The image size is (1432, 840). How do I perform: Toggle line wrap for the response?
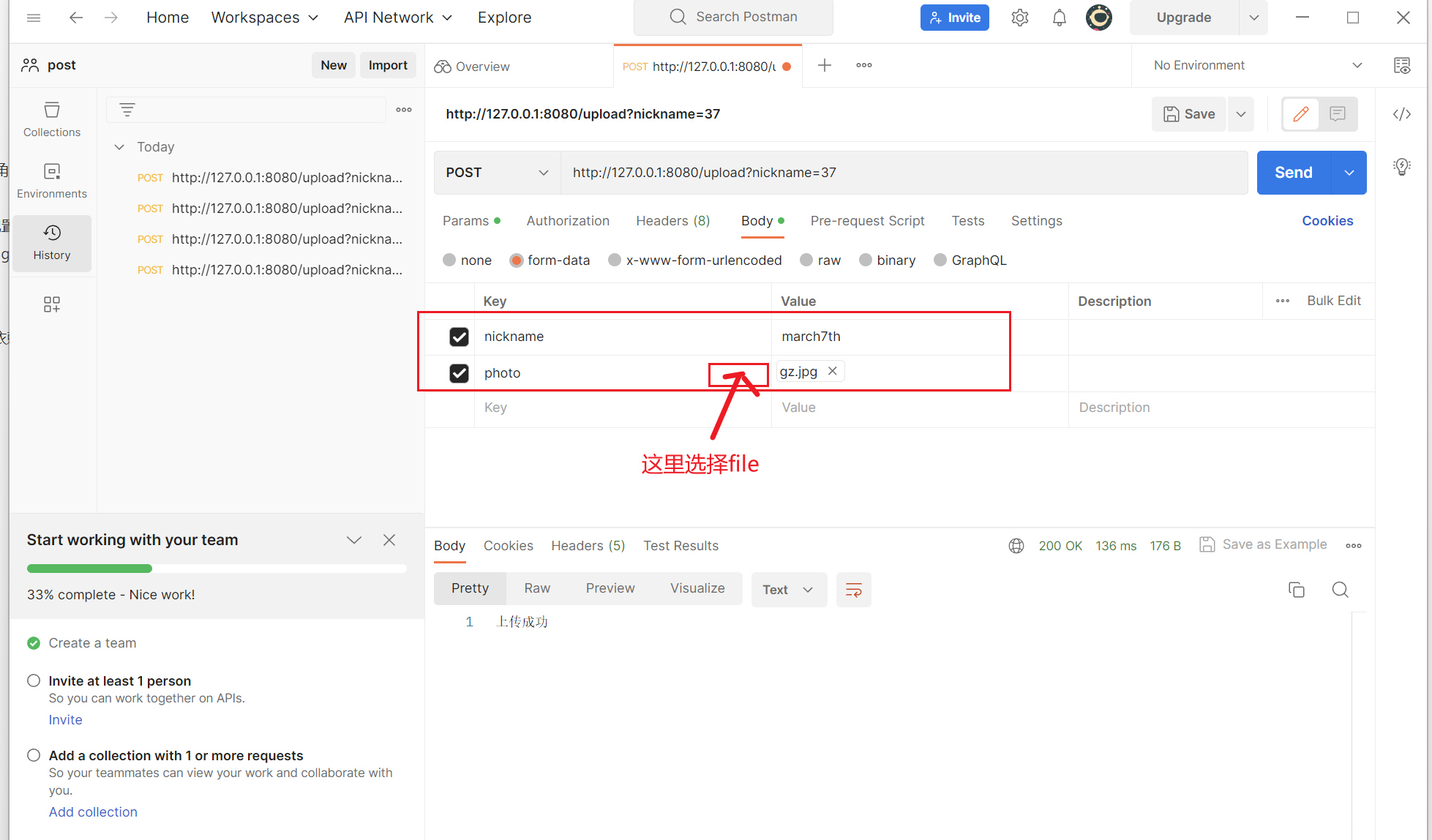853,590
